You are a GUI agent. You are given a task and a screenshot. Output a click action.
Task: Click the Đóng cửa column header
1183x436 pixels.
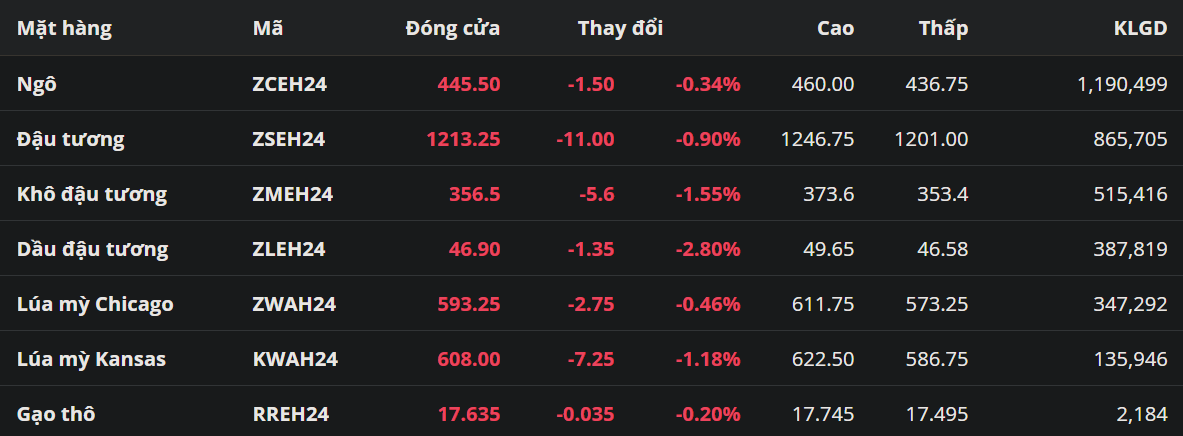(452, 28)
